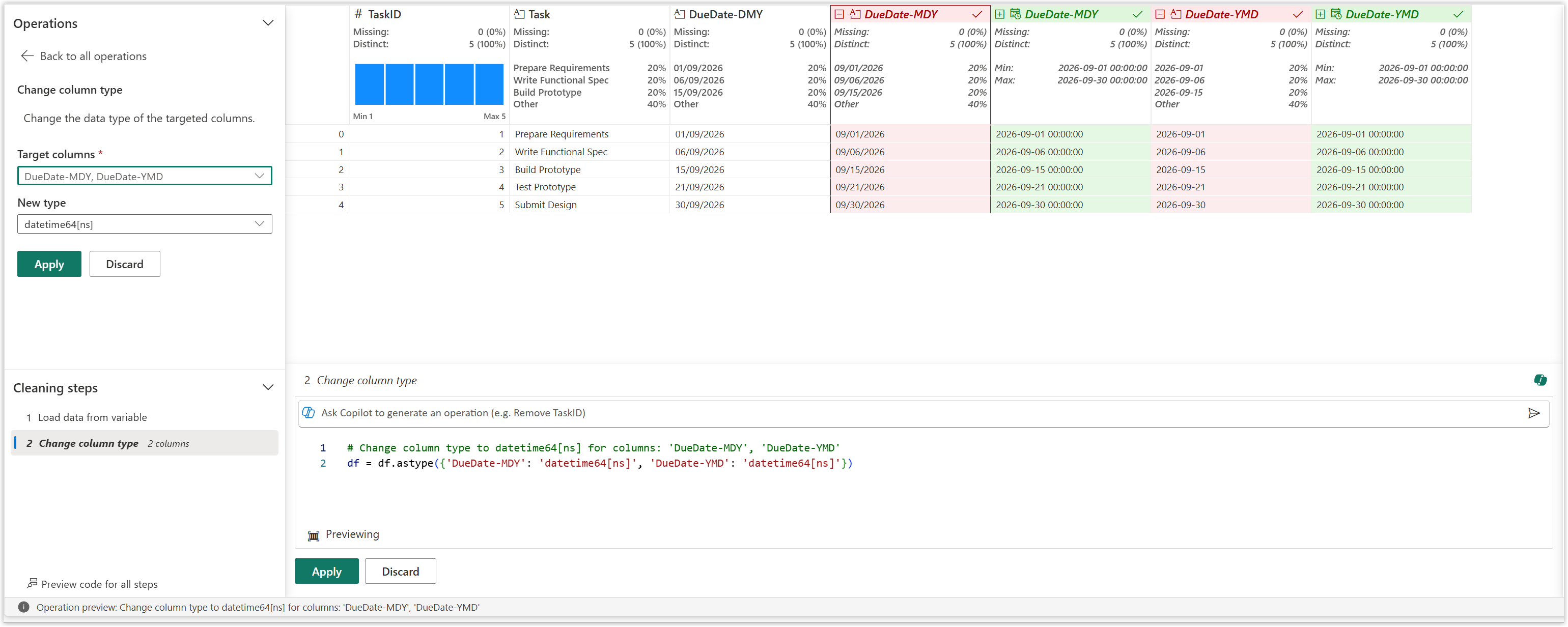Screen dimensions: 1568x627
Task: Click Apply button below the code preview
Action: [x=327, y=571]
